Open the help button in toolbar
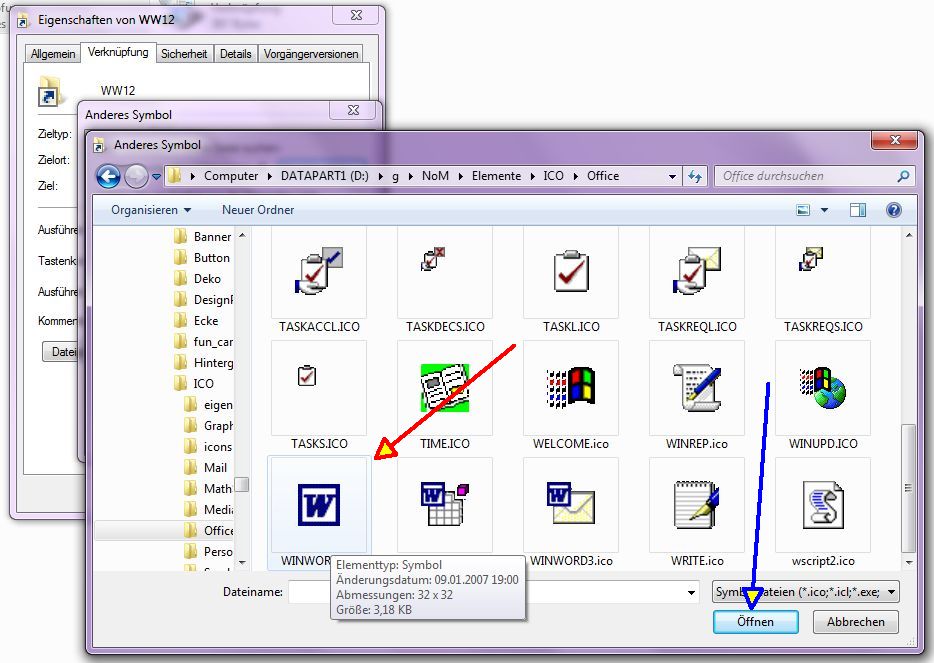 pos(893,210)
